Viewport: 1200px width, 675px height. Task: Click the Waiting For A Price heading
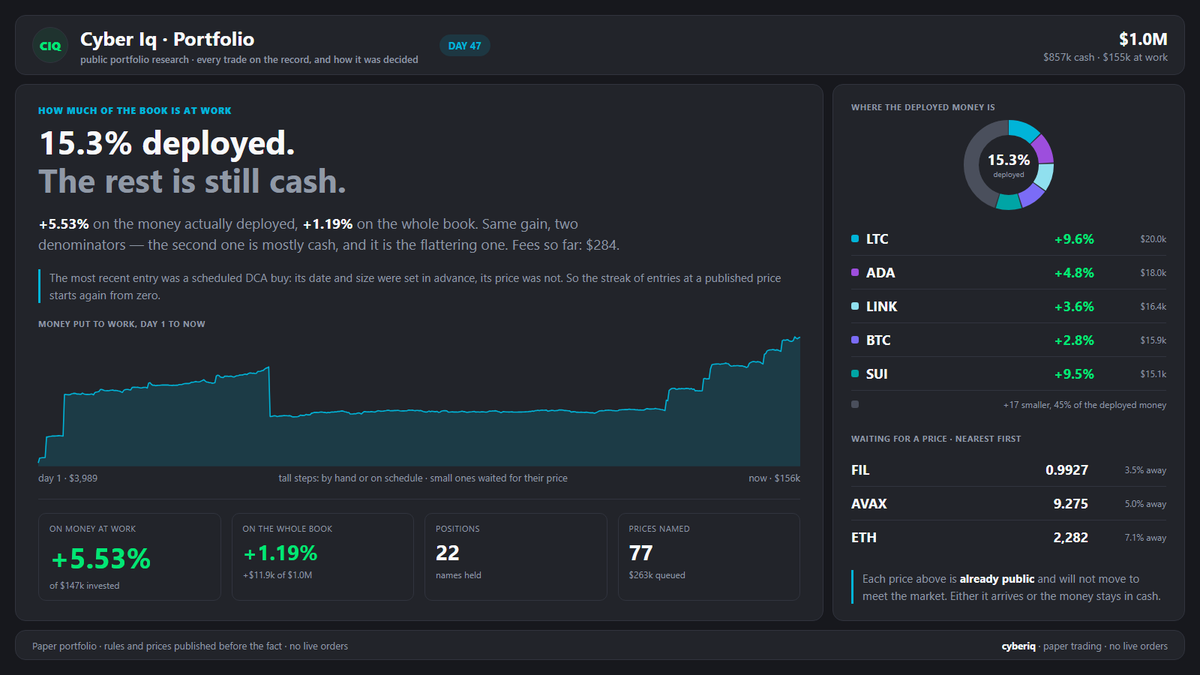click(936, 439)
